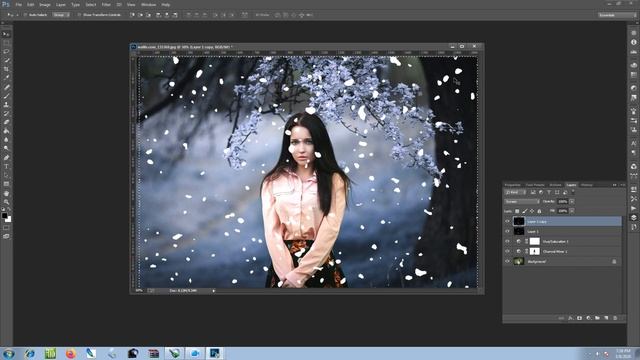Select the Eraser tool
This screenshot has width=640, height=360.
coord(6,122)
